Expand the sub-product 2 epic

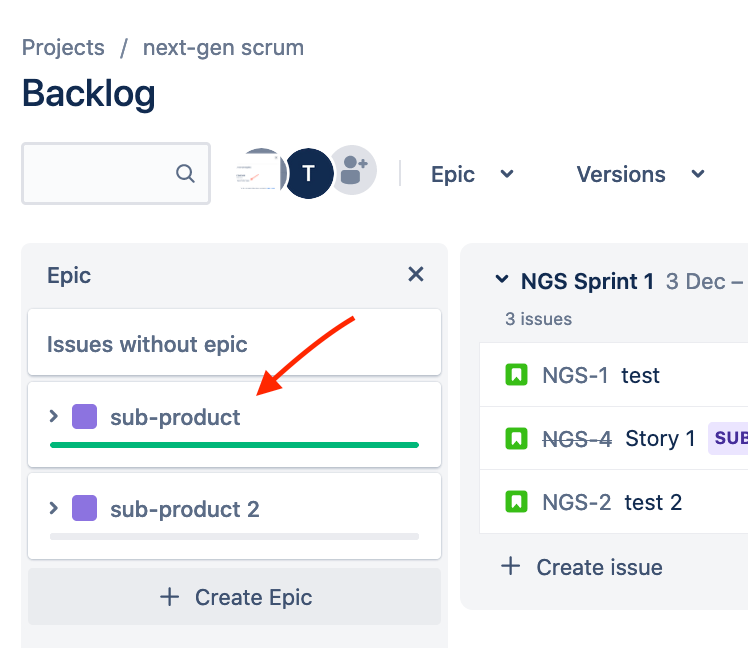coord(54,508)
